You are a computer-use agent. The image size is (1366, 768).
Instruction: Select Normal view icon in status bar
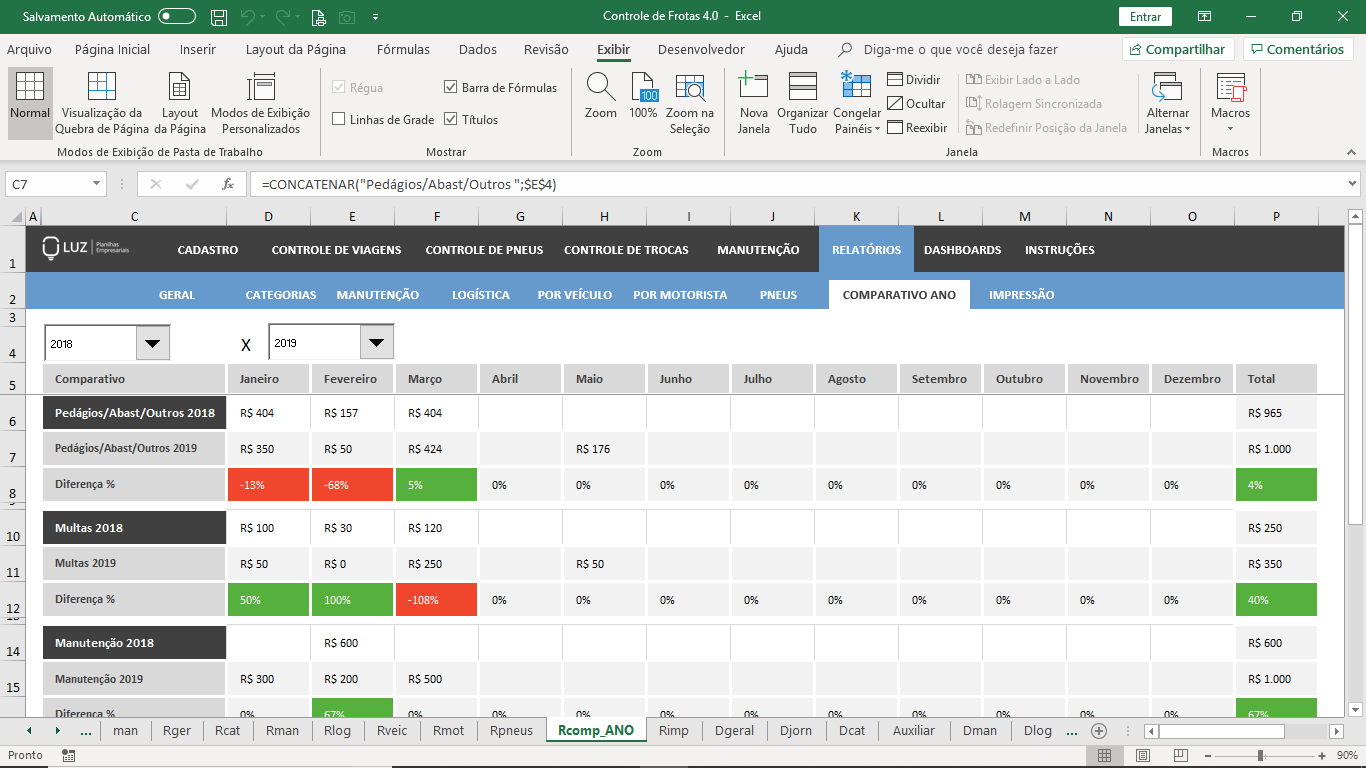tap(1104, 755)
